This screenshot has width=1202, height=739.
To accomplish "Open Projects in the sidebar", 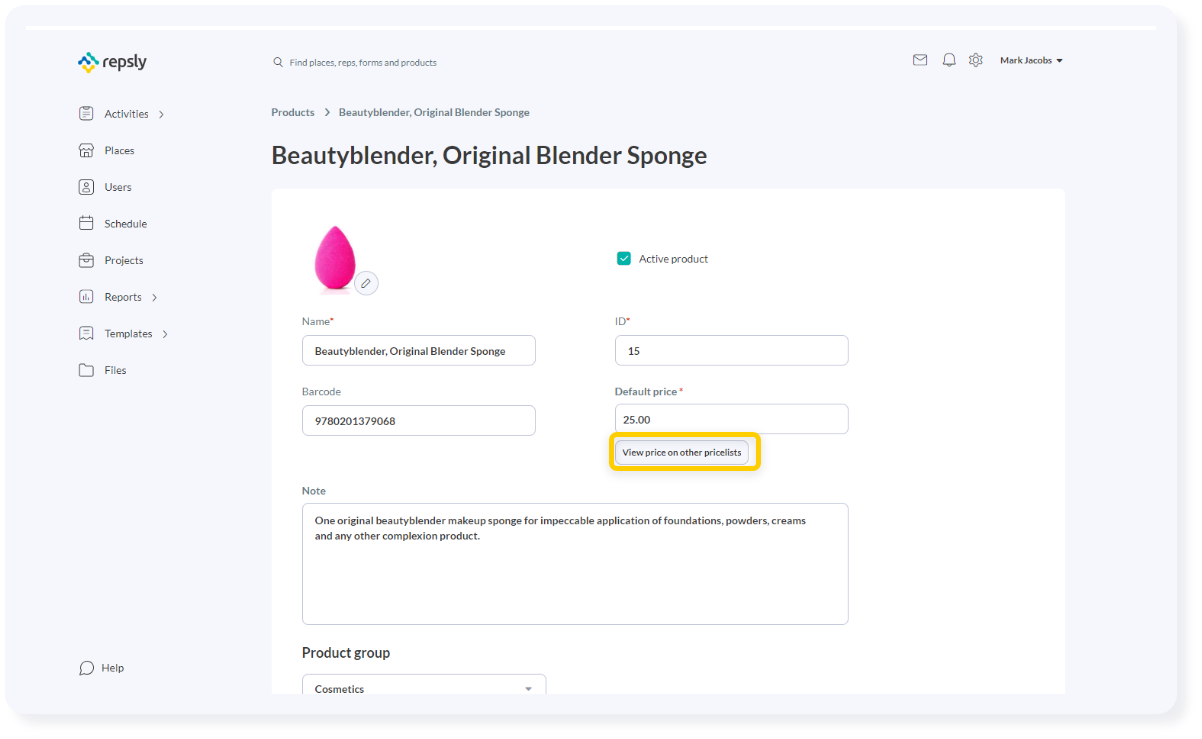I will pyautogui.click(x=123, y=260).
